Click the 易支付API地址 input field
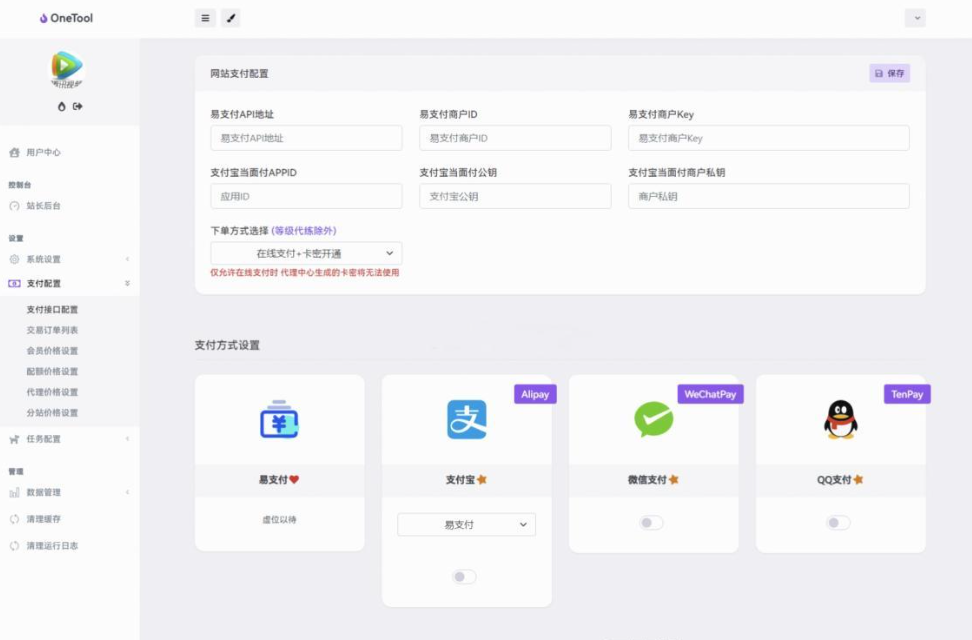 pos(306,137)
